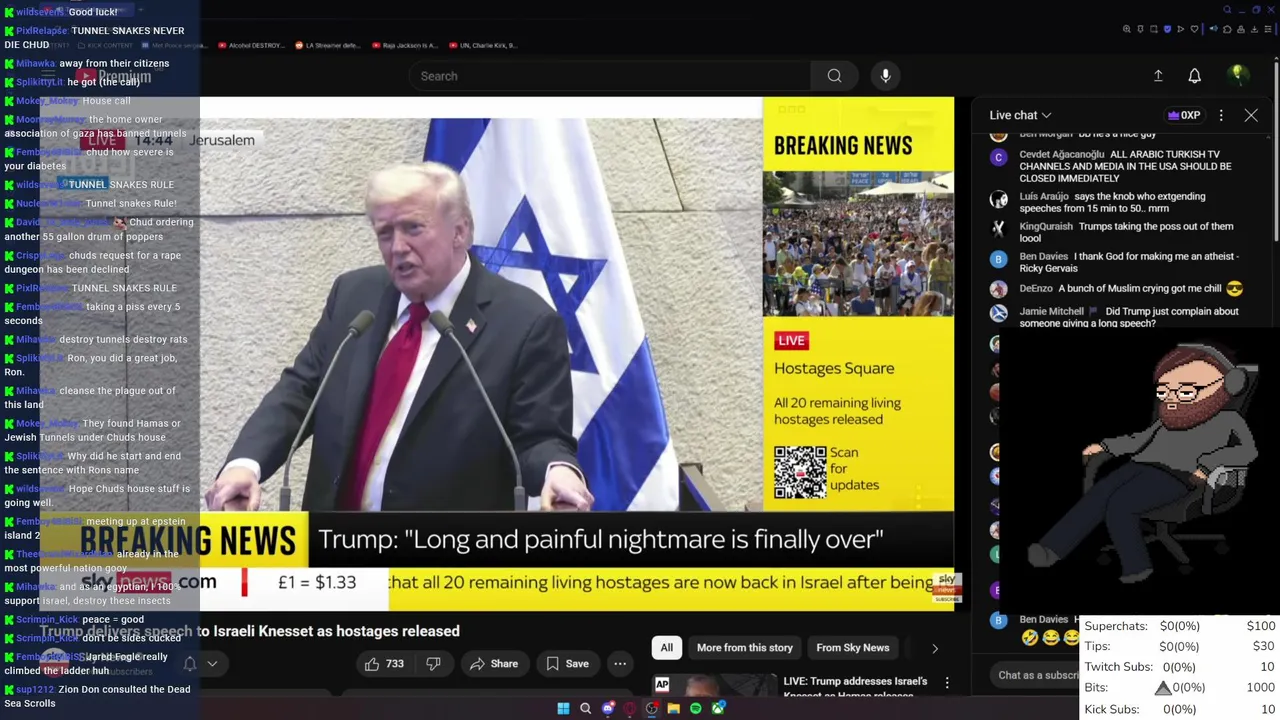Open the Windows Start button
Viewport: 1280px width, 720px height.
(x=563, y=708)
